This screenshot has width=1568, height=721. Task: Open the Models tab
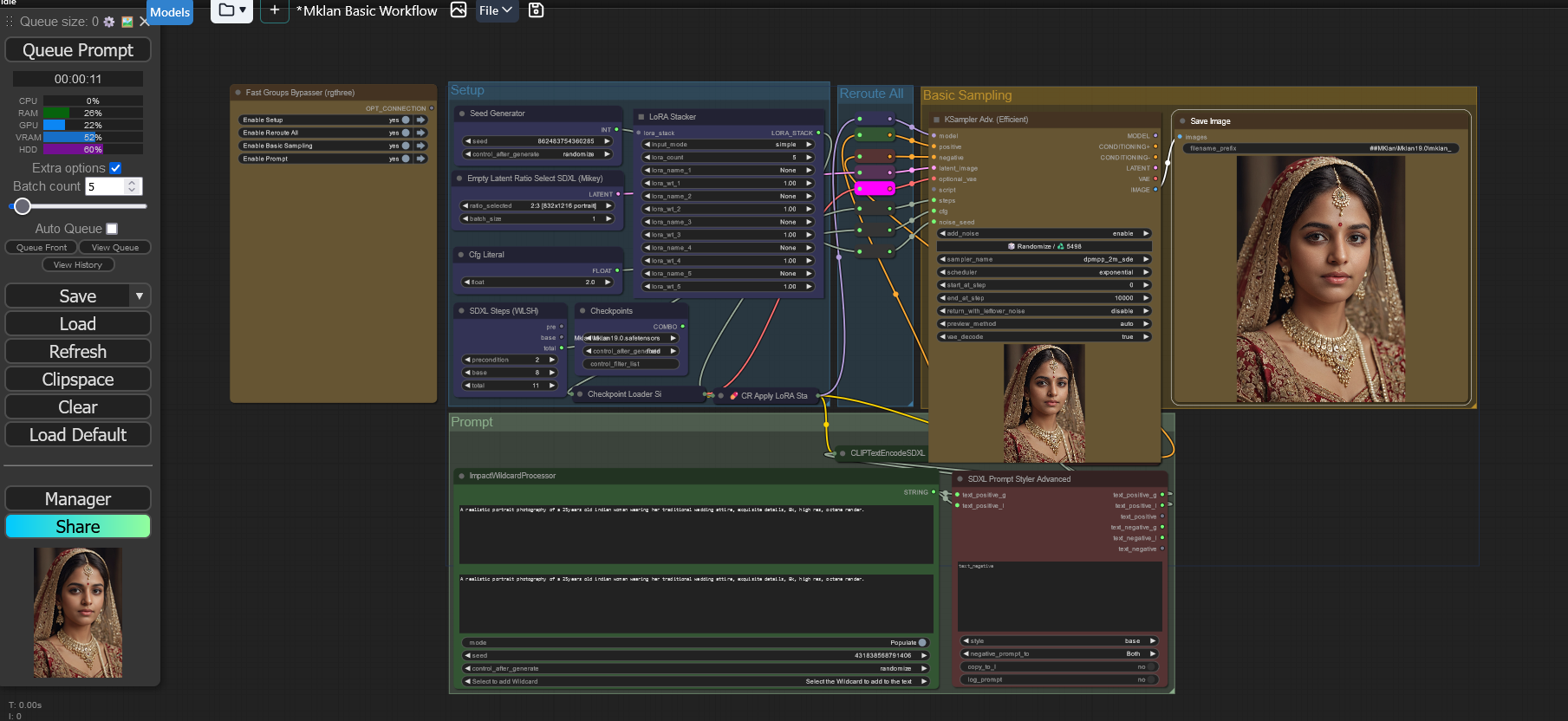tap(170, 12)
